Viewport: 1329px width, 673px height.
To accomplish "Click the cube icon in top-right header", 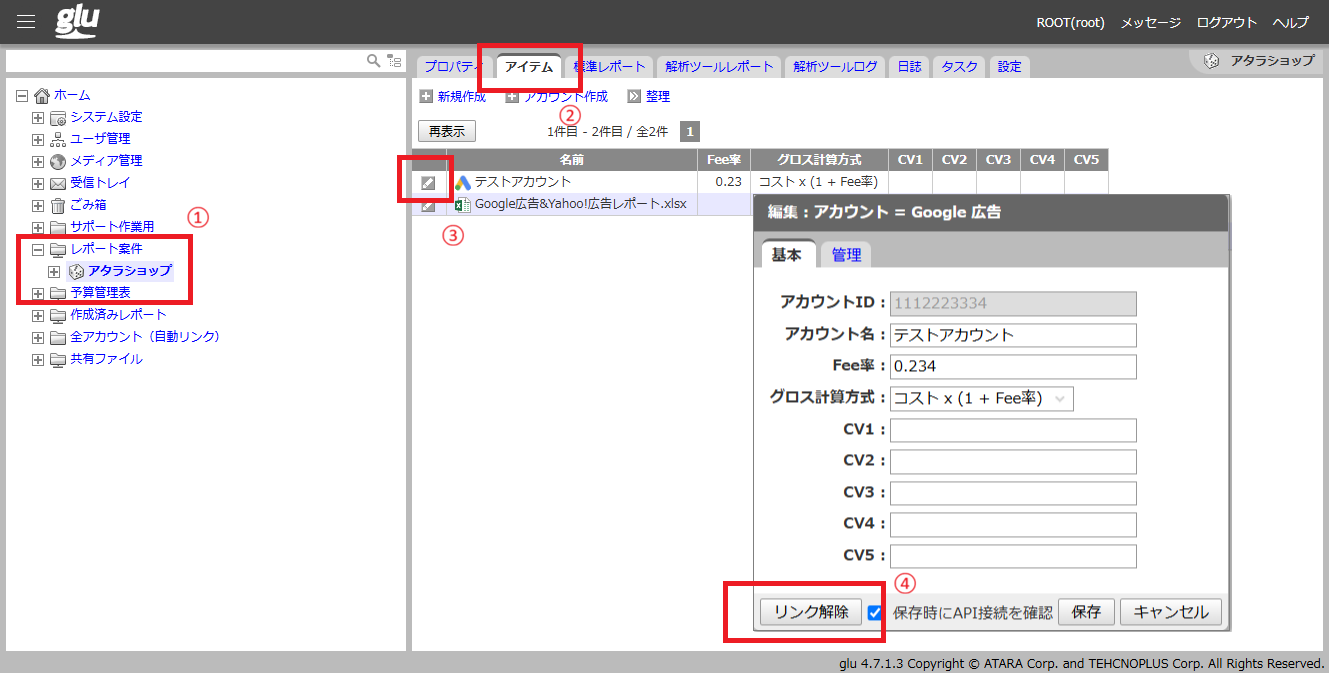I will pos(1211,61).
